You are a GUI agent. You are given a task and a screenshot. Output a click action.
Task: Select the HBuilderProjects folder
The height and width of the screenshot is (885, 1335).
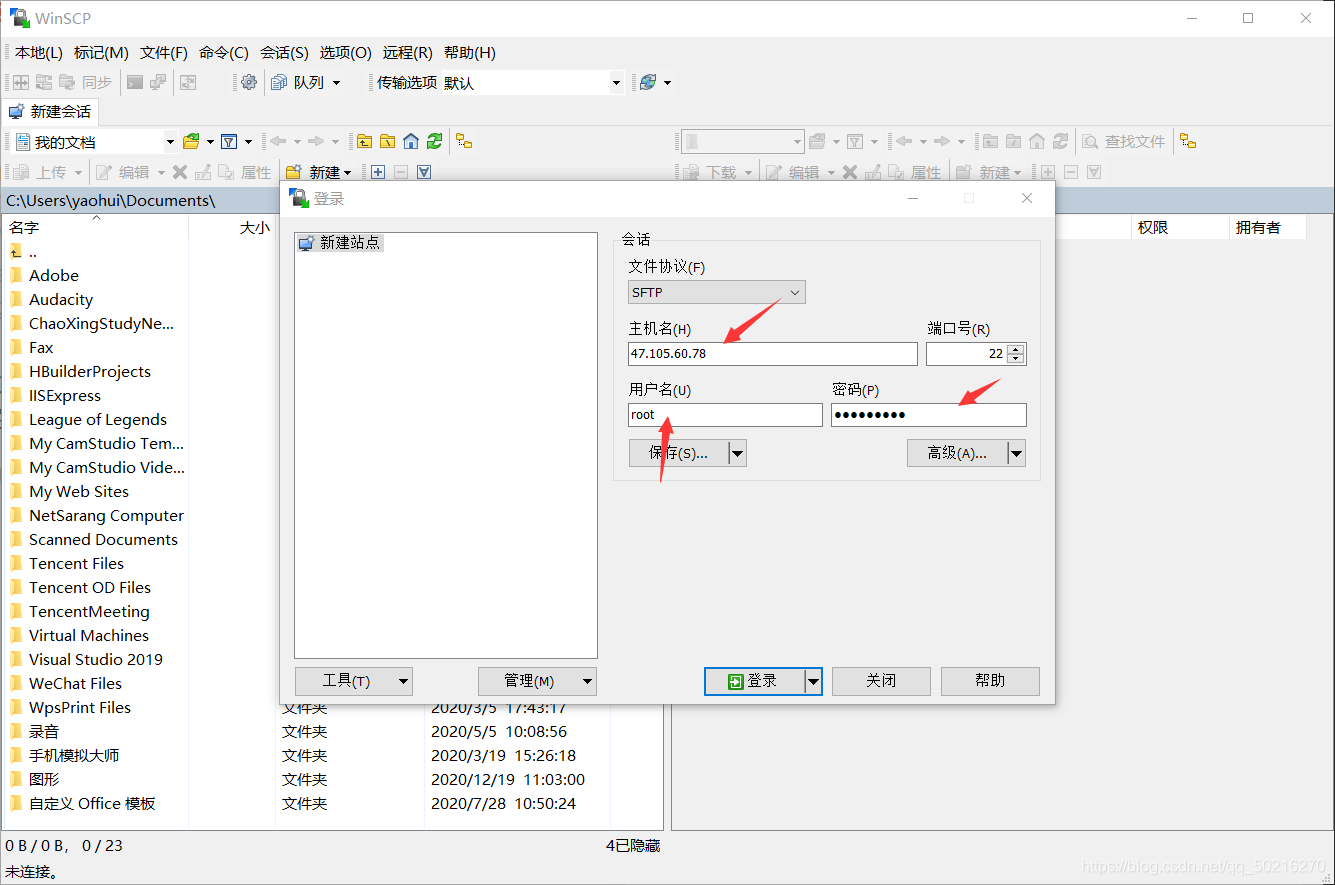(90, 371)
